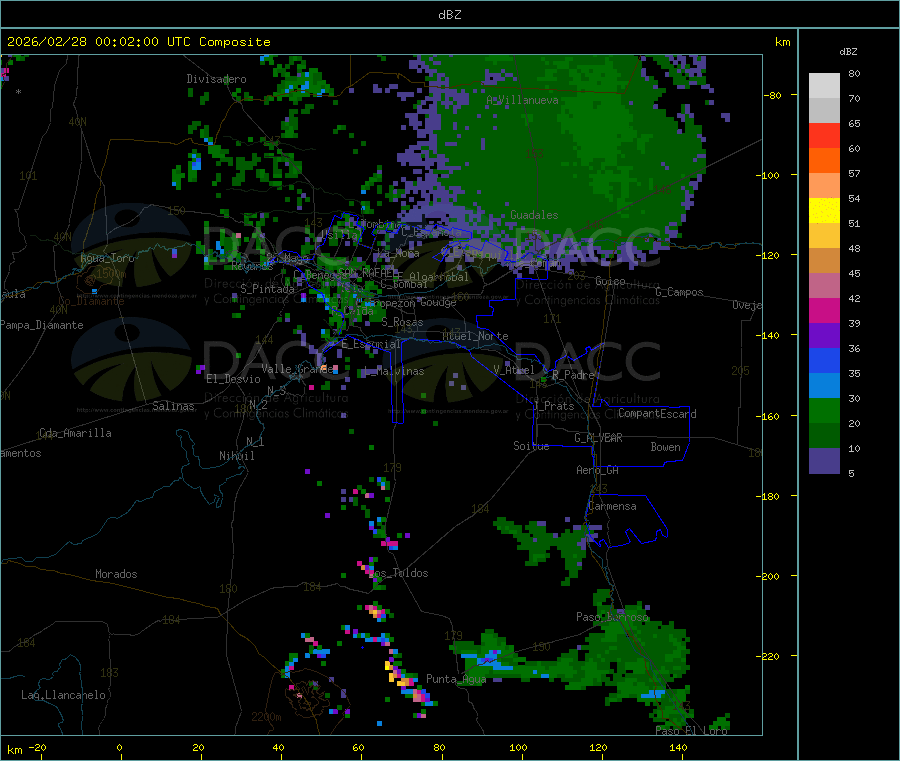Image resolution: width=900 pixels, height=761 pixels.
Task: Click the '-20' tick on the bottom axis
Action: (x=37, y=747)
